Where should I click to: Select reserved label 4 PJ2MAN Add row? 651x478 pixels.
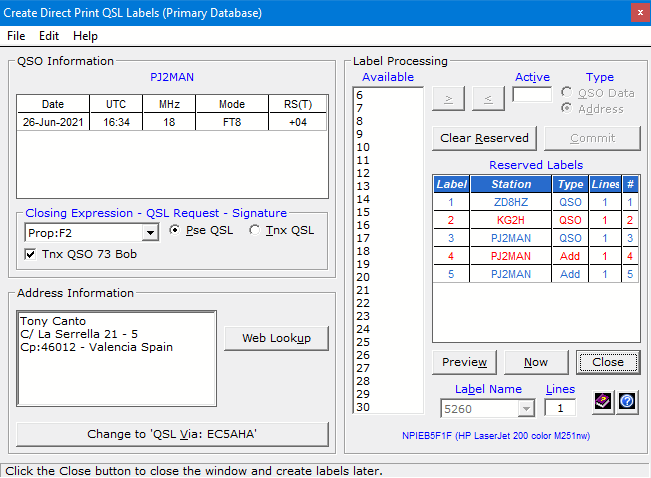pos(536,256)
